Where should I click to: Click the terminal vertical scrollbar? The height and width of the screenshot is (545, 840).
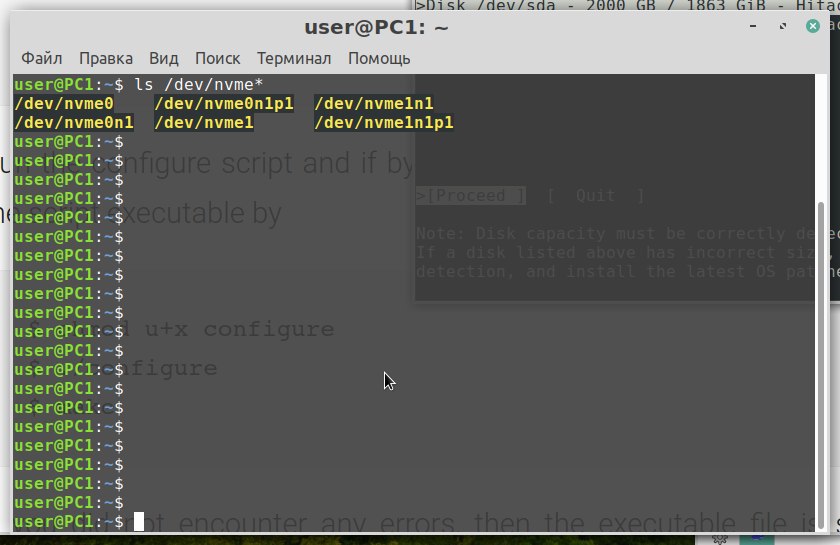[x=820, y=364]
